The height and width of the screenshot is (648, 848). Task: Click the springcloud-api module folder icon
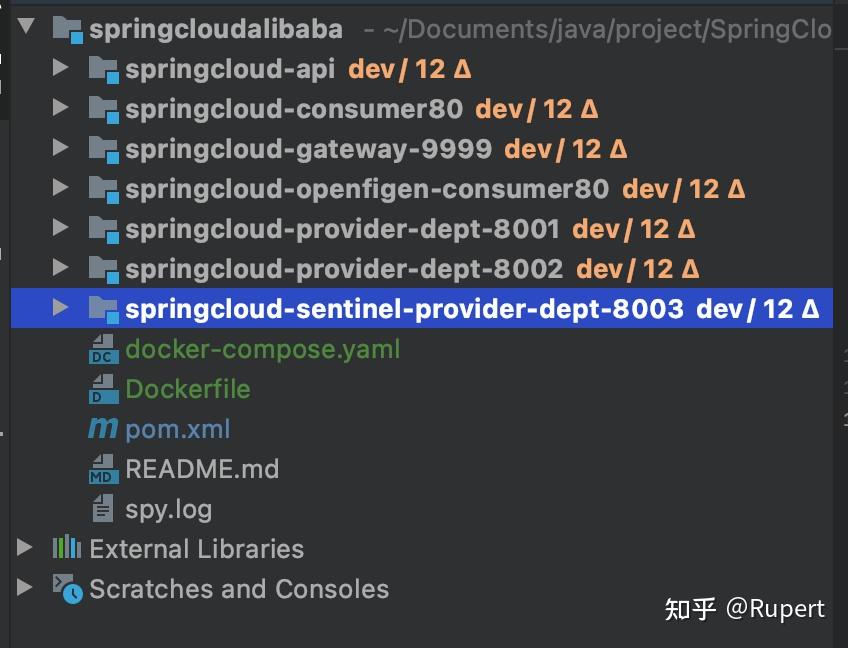[x=101, y=70]
